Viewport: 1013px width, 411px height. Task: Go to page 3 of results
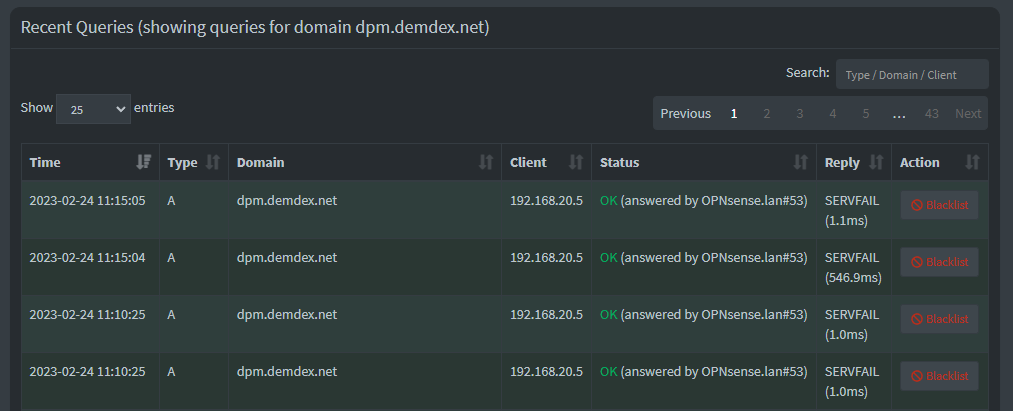[799, 114]
